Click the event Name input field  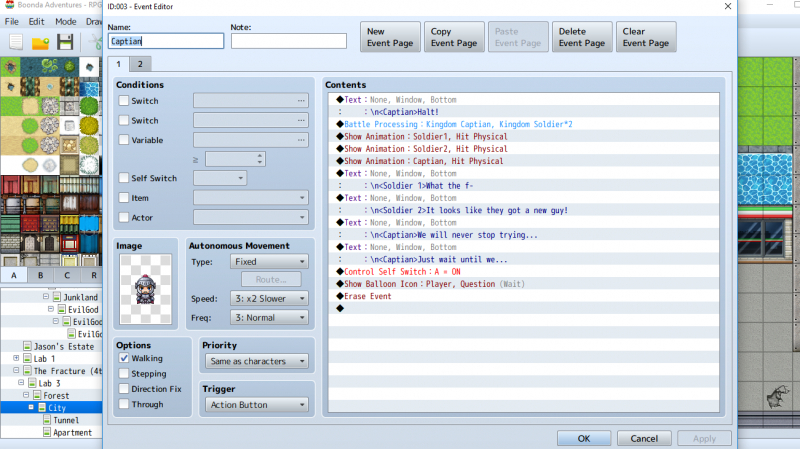point(166,41)
